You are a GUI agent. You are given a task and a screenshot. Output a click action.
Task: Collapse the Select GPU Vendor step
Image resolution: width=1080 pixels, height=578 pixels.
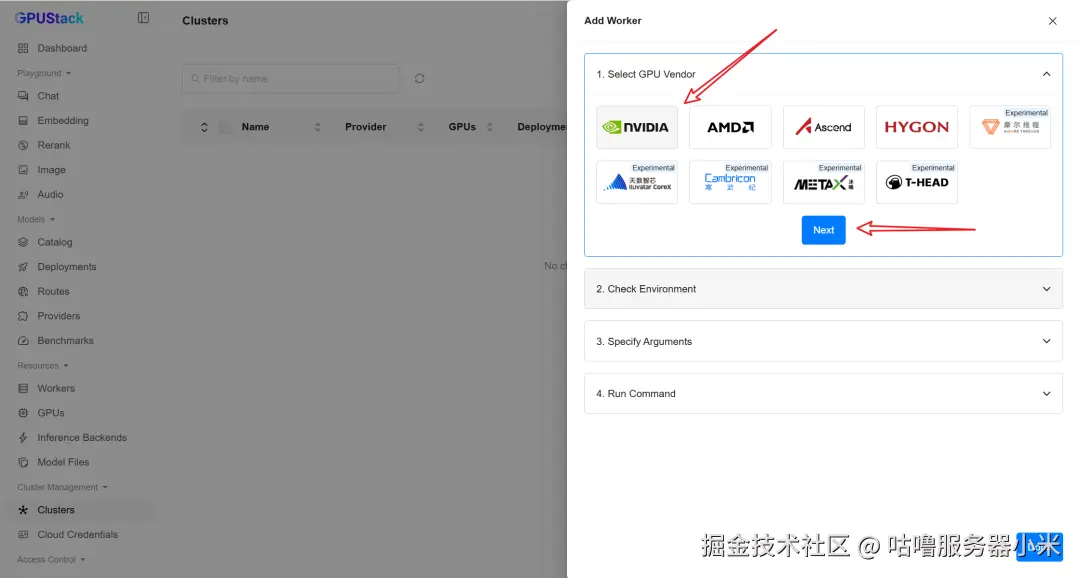click(1046, 74)
